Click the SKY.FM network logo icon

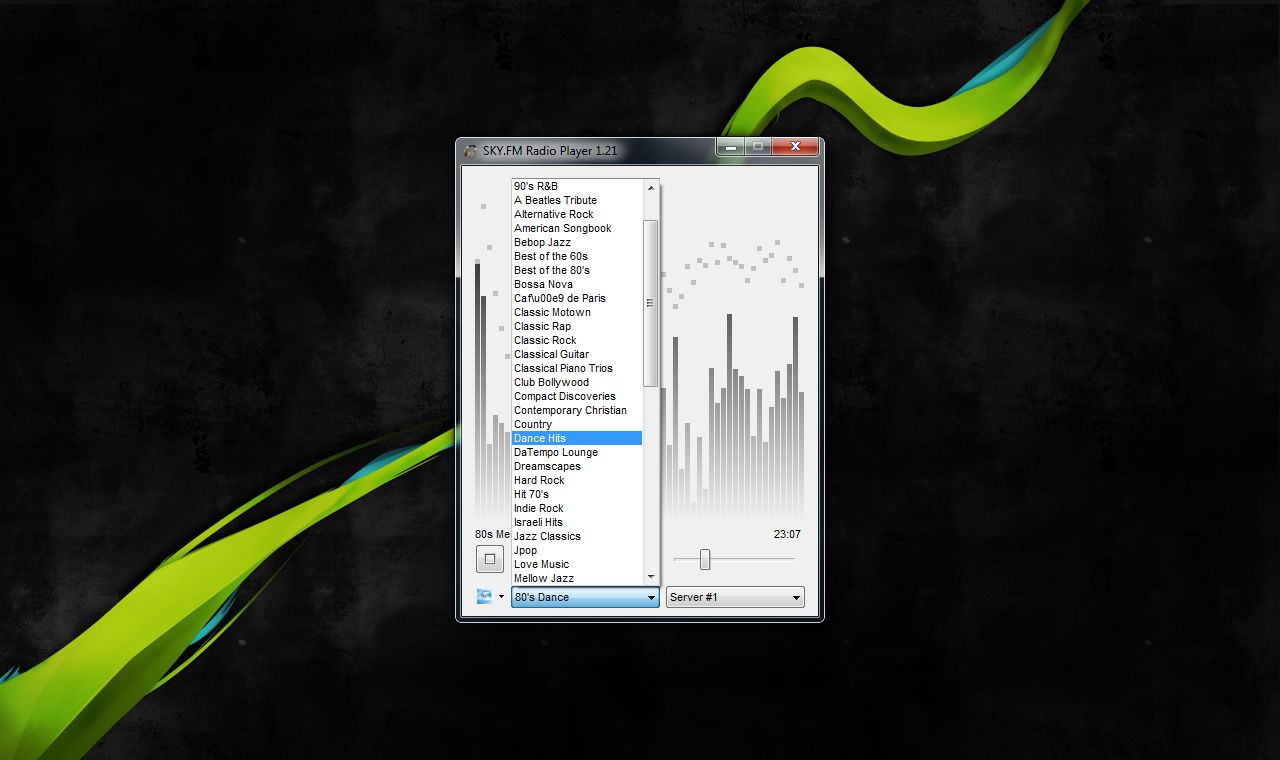click(x=484, y=597)
